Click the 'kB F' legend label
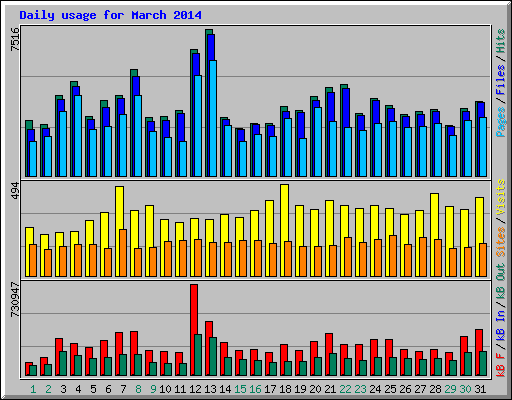 [x=501, y=364]
